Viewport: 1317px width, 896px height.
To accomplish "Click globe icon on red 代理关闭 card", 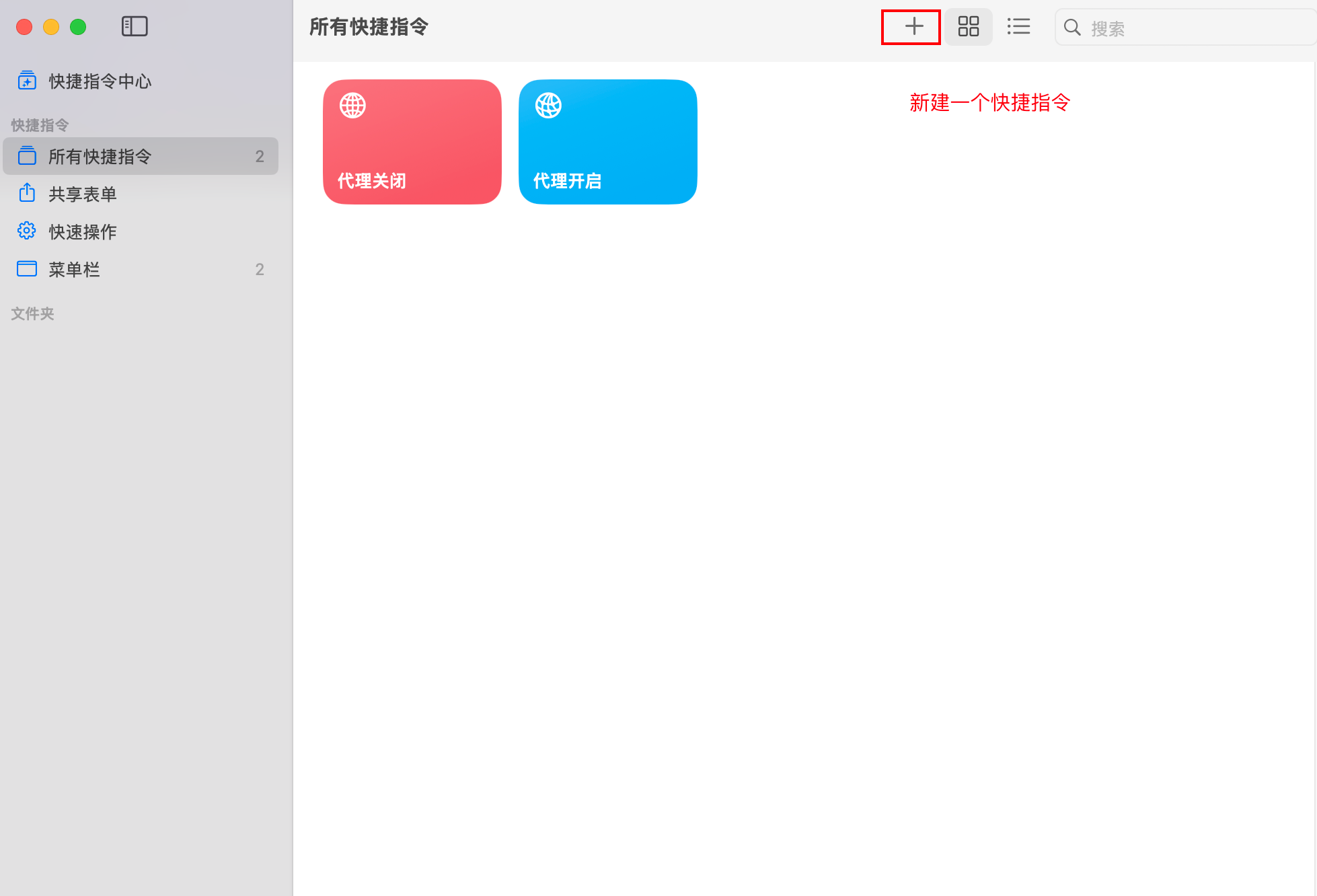I will (x=352, y=106).
